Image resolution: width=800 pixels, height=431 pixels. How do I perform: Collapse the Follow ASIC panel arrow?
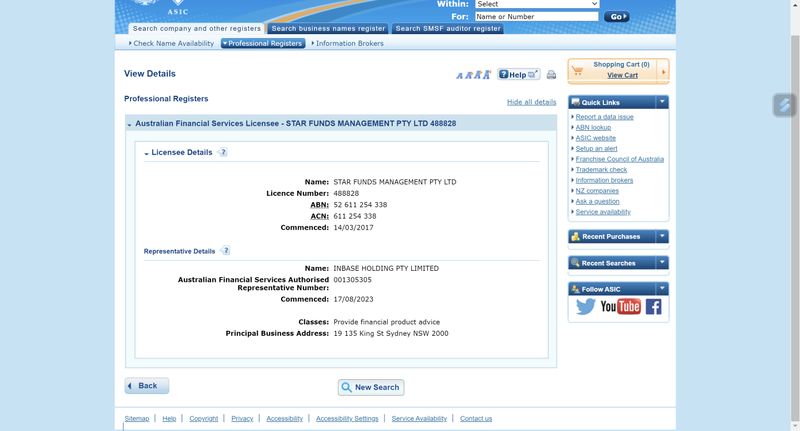[x=662, y=289]
